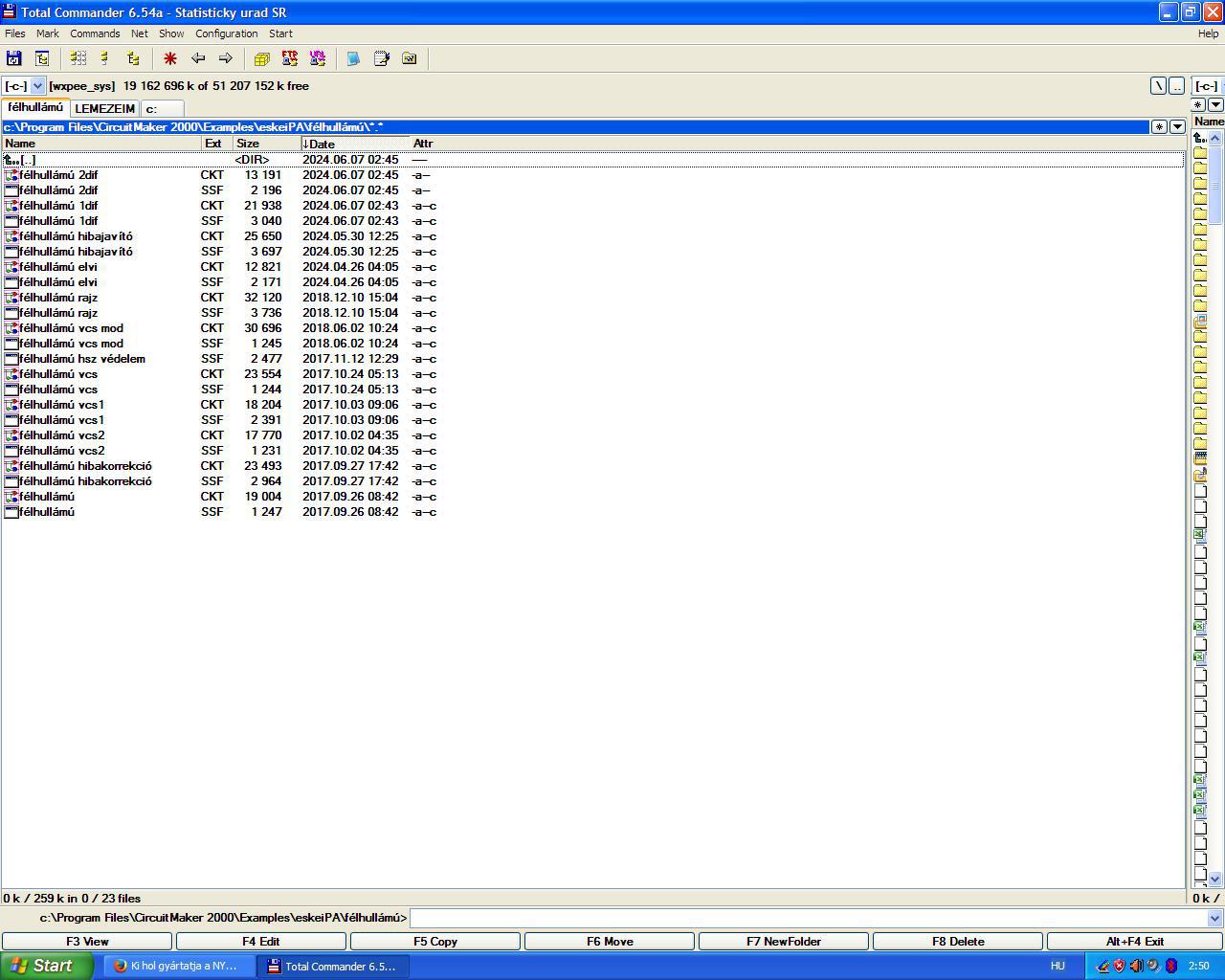1225x980 pixels.
Task: Click the volume speaker tray icon
Action: [x=1136, y=967]
